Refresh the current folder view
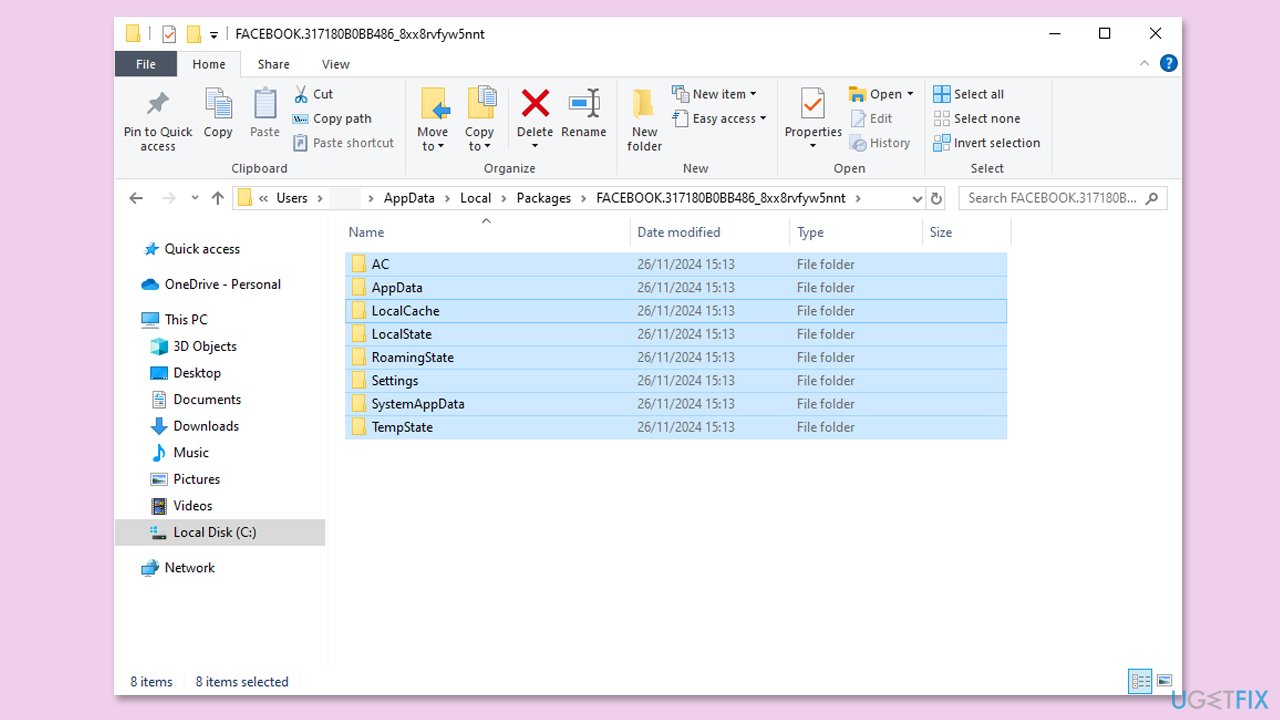This screenshot has height=720, width=1280. pos(936,198)
